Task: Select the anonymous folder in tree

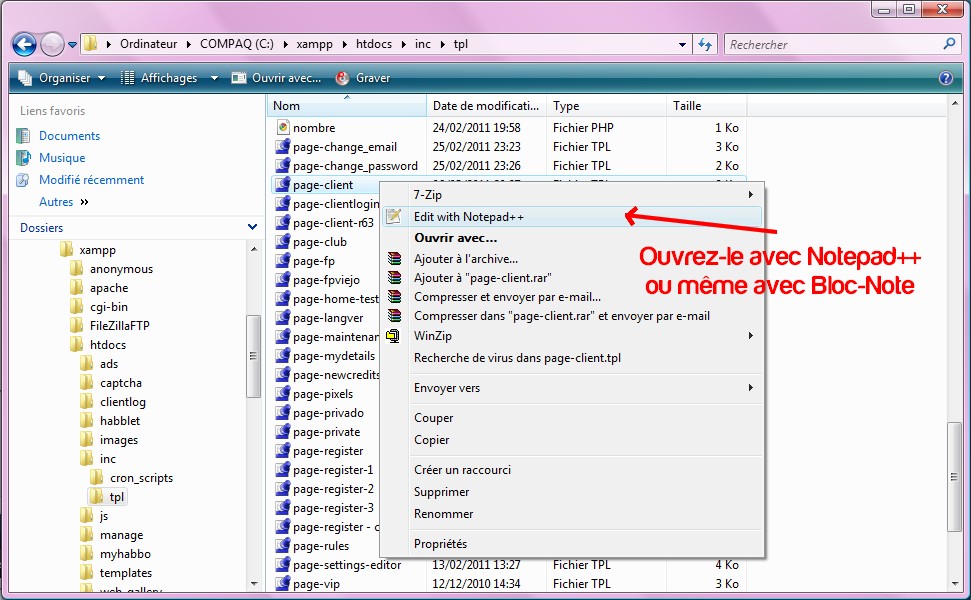Action: 121,269
